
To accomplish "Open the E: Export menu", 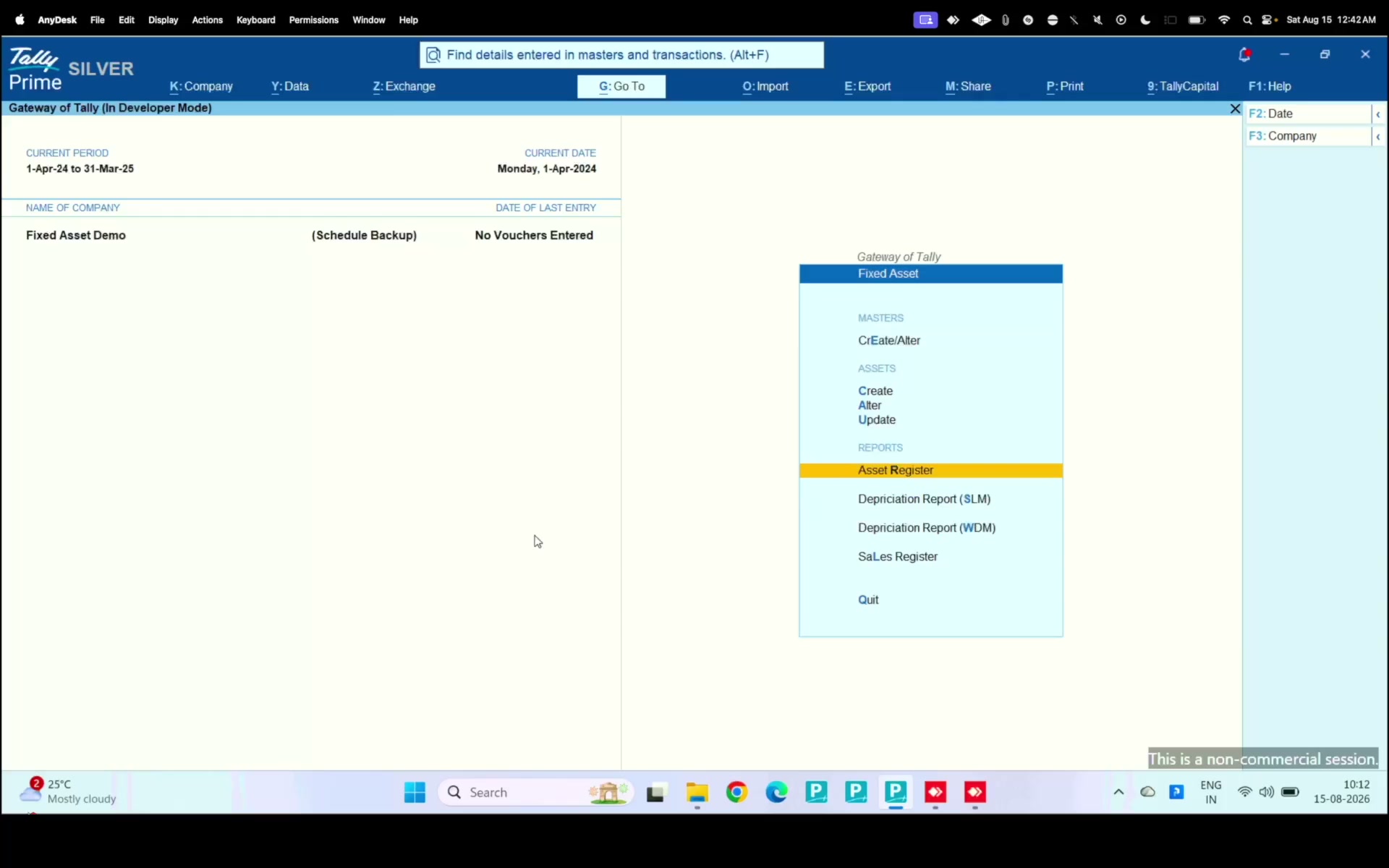I will pyautogui.click(x=867, y=86).
